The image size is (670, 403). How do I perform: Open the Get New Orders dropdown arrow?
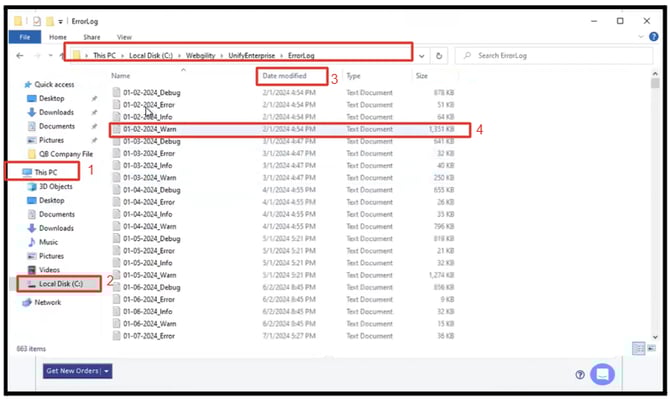pos(107,371)
